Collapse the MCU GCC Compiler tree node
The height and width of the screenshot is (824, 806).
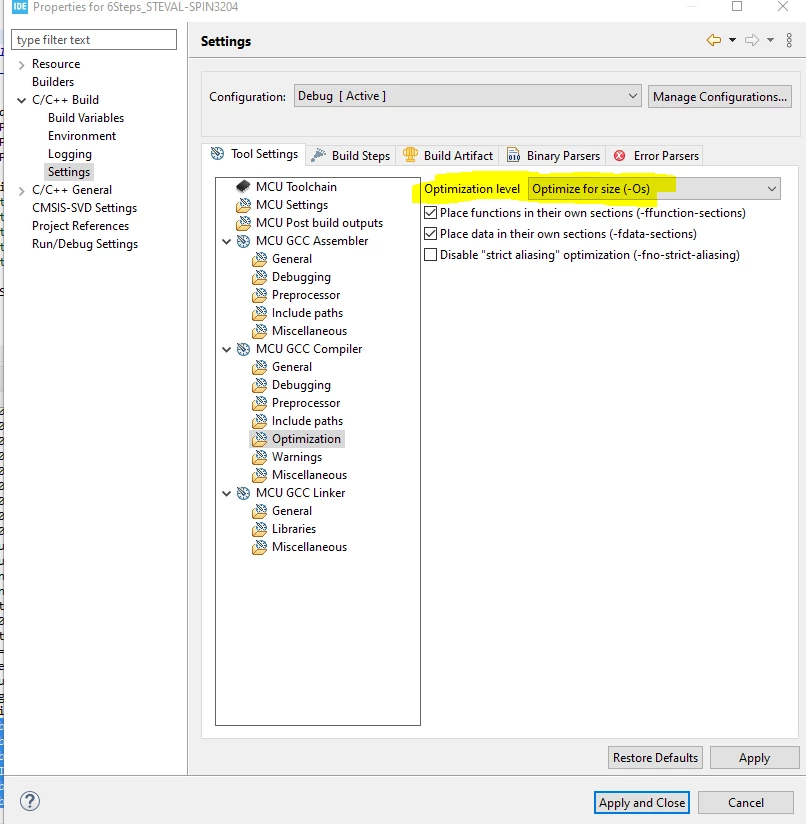point(227,349)
